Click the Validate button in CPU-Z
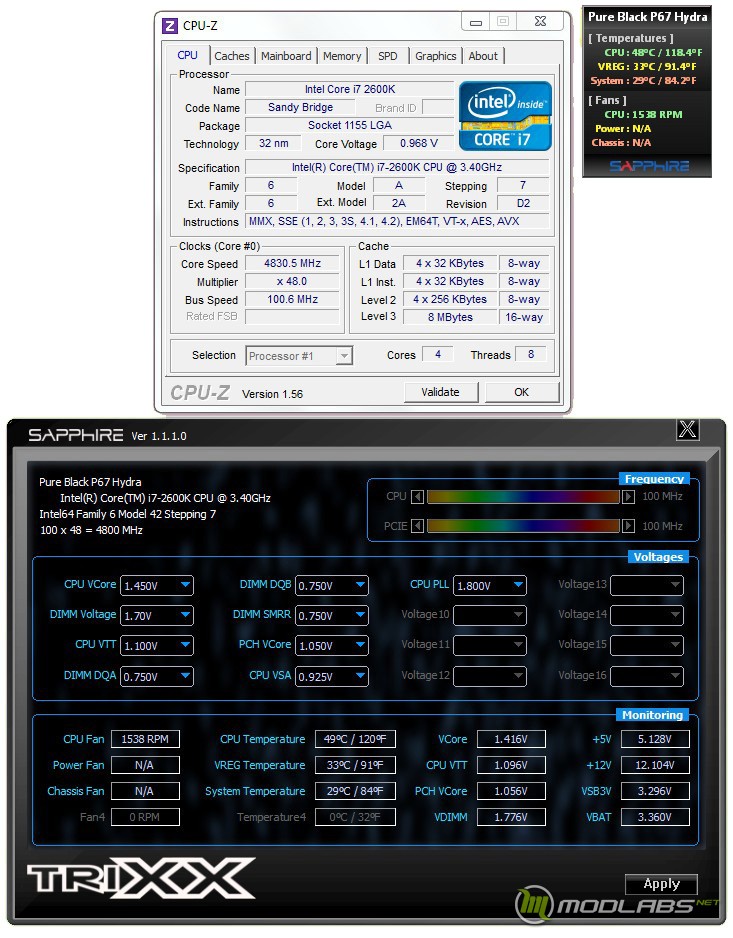 point(440,392)
